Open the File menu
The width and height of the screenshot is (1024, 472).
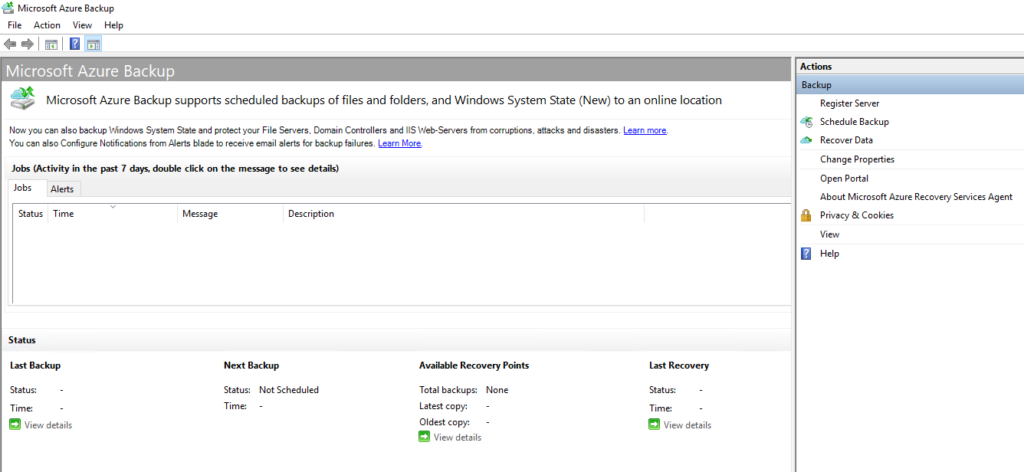coord(14,25)
